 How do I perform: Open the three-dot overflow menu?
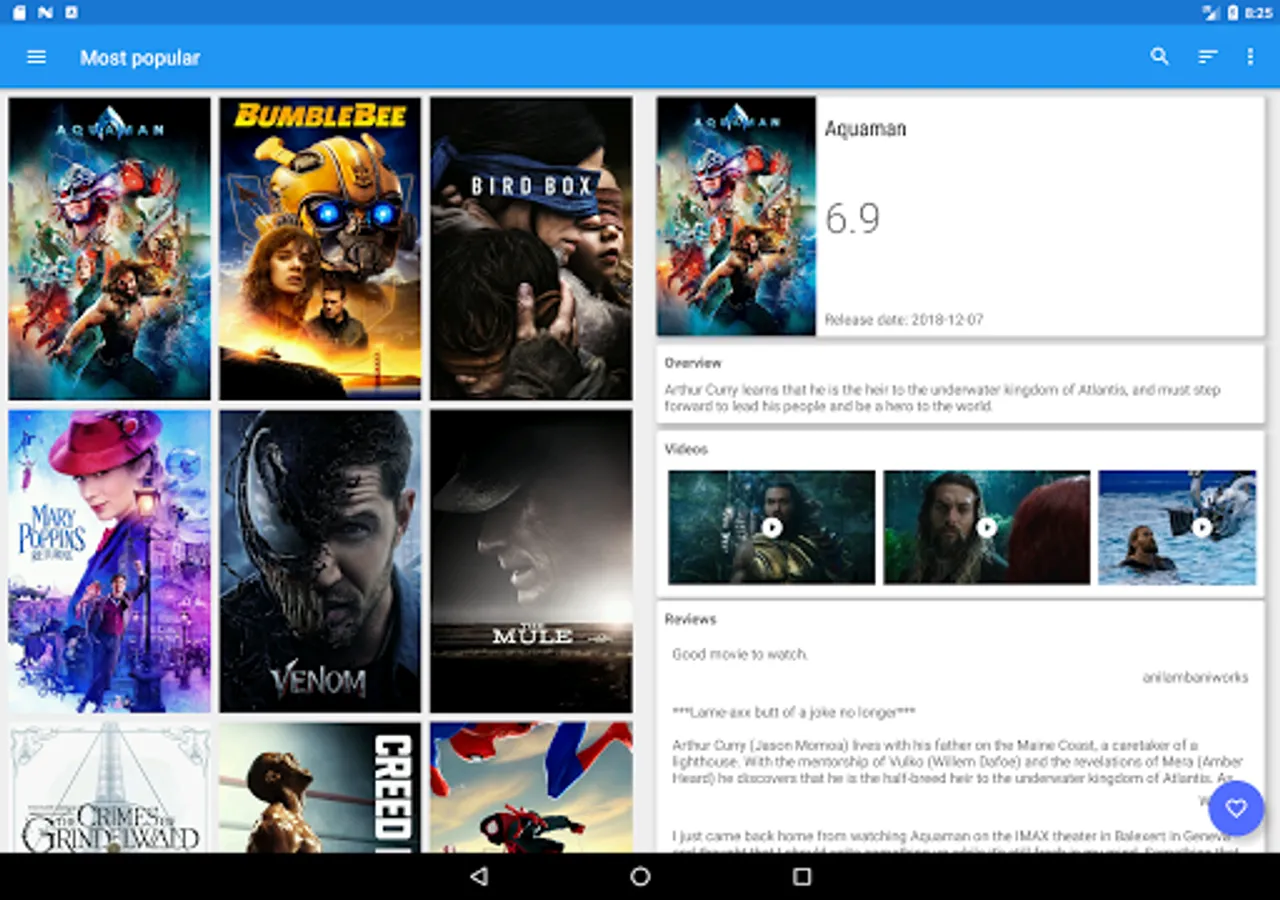click(1250, 57)
